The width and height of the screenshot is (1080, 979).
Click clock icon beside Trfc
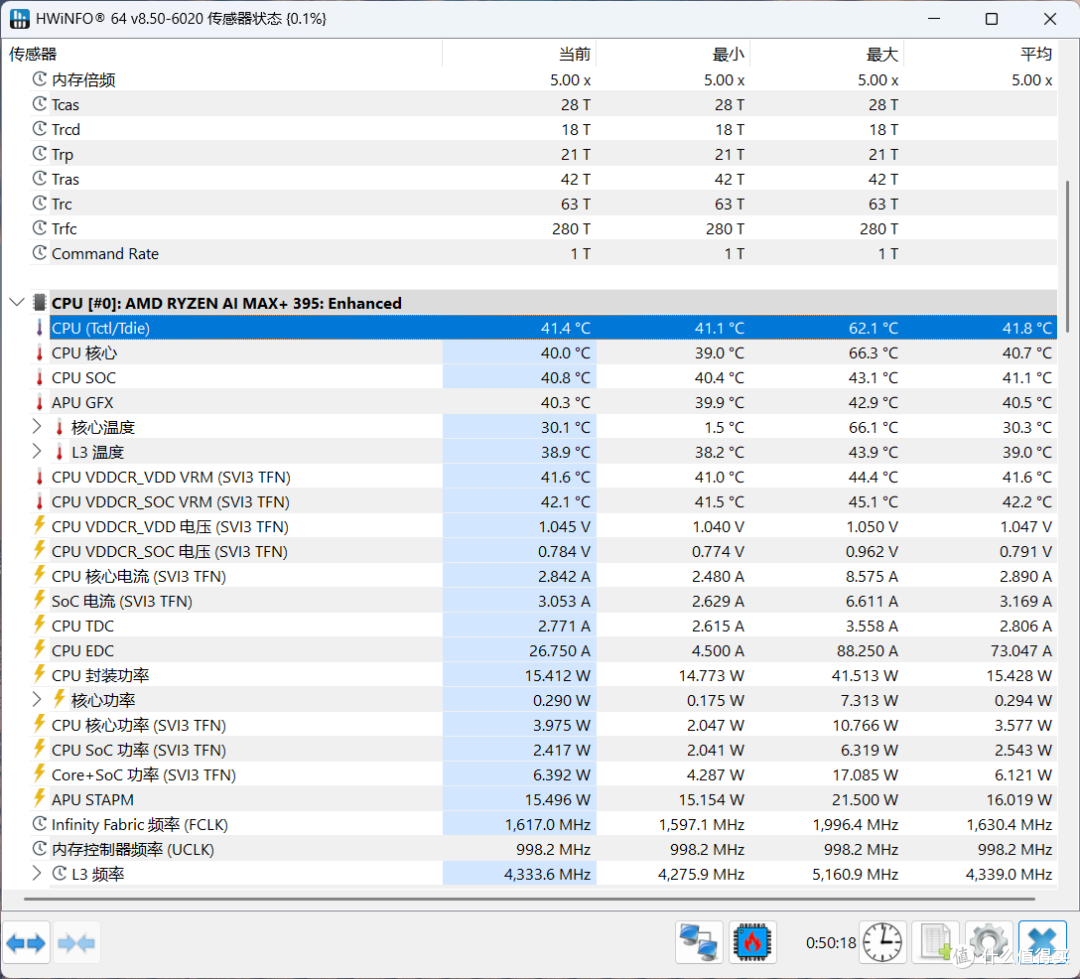39,228
